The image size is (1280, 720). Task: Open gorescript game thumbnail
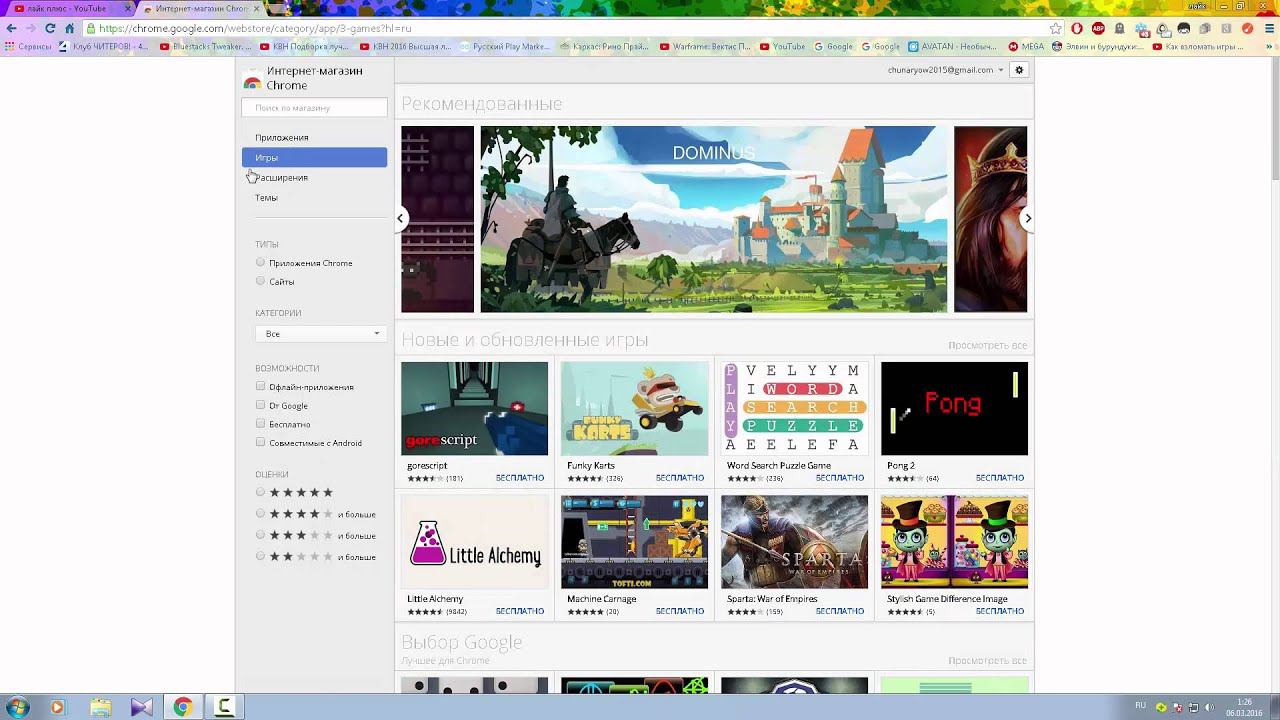coord(474,409)
